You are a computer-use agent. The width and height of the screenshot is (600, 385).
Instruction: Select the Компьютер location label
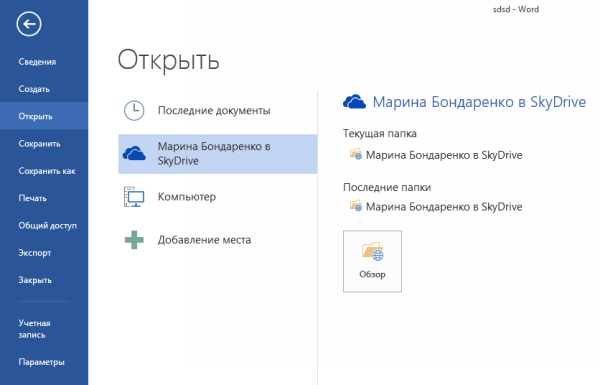point(187,197)
